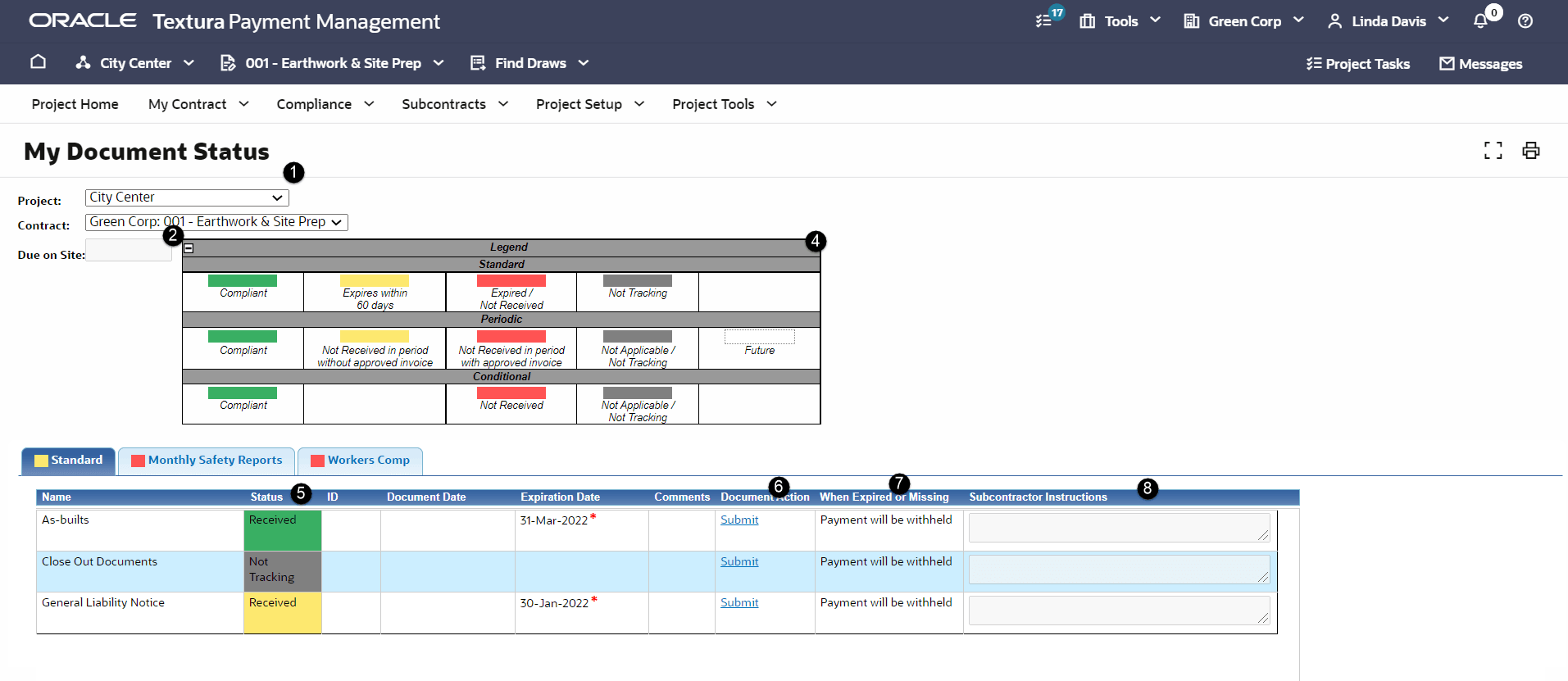Click the Expires within 60 days legend entry
The height and width of the screenshot is (681, 1568).
[375, 293]
